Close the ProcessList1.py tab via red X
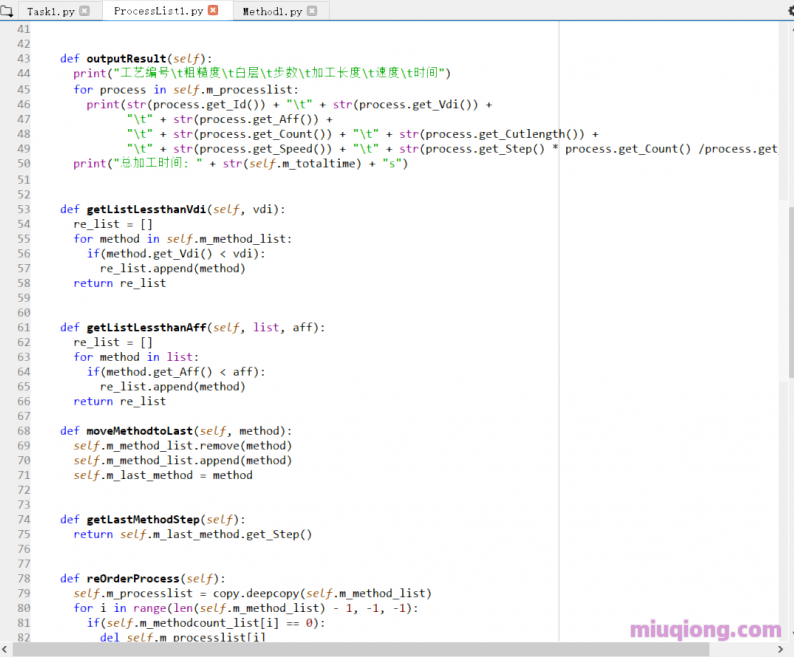Viewport: 794px width, 657px height. click(211, 11)
